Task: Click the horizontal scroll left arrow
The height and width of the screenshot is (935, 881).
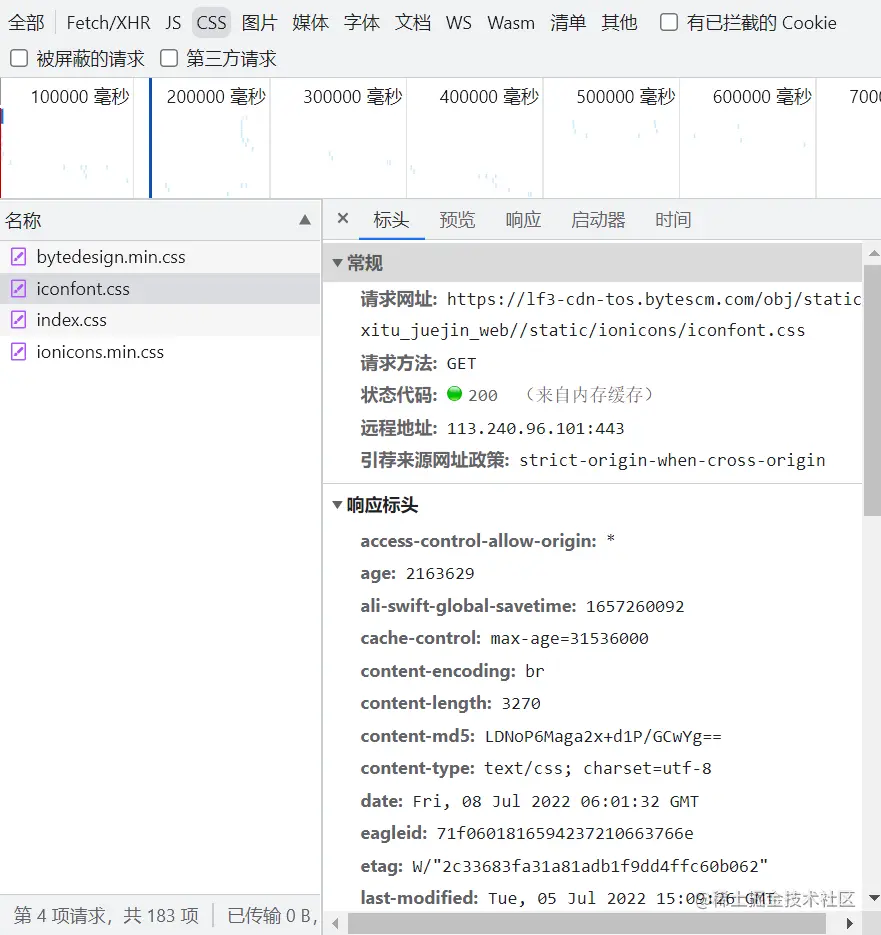Action: (x=335, y=924)
